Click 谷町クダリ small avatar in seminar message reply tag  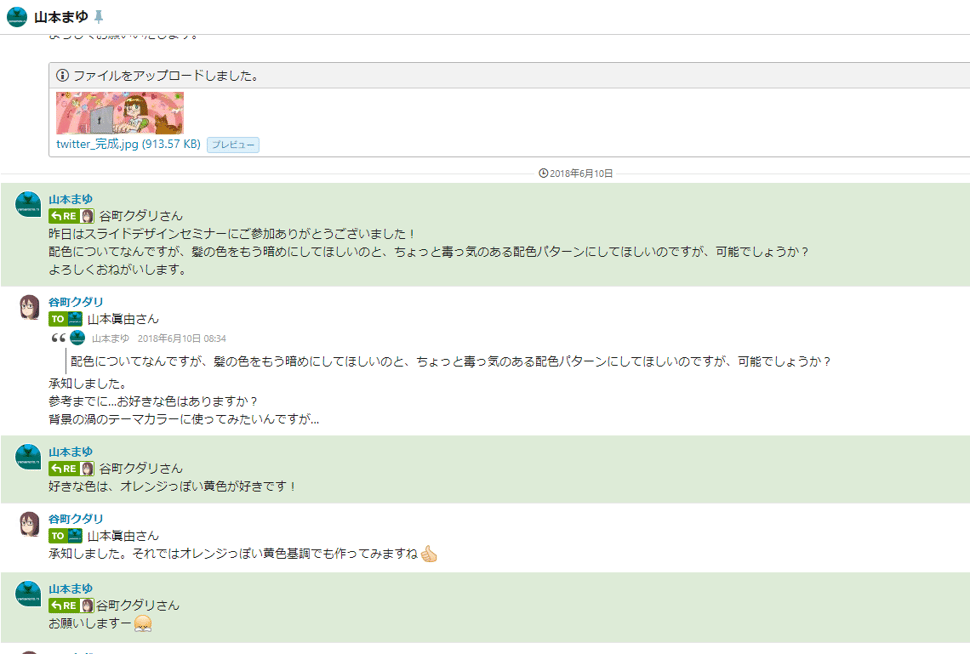(x=87, y=216)
